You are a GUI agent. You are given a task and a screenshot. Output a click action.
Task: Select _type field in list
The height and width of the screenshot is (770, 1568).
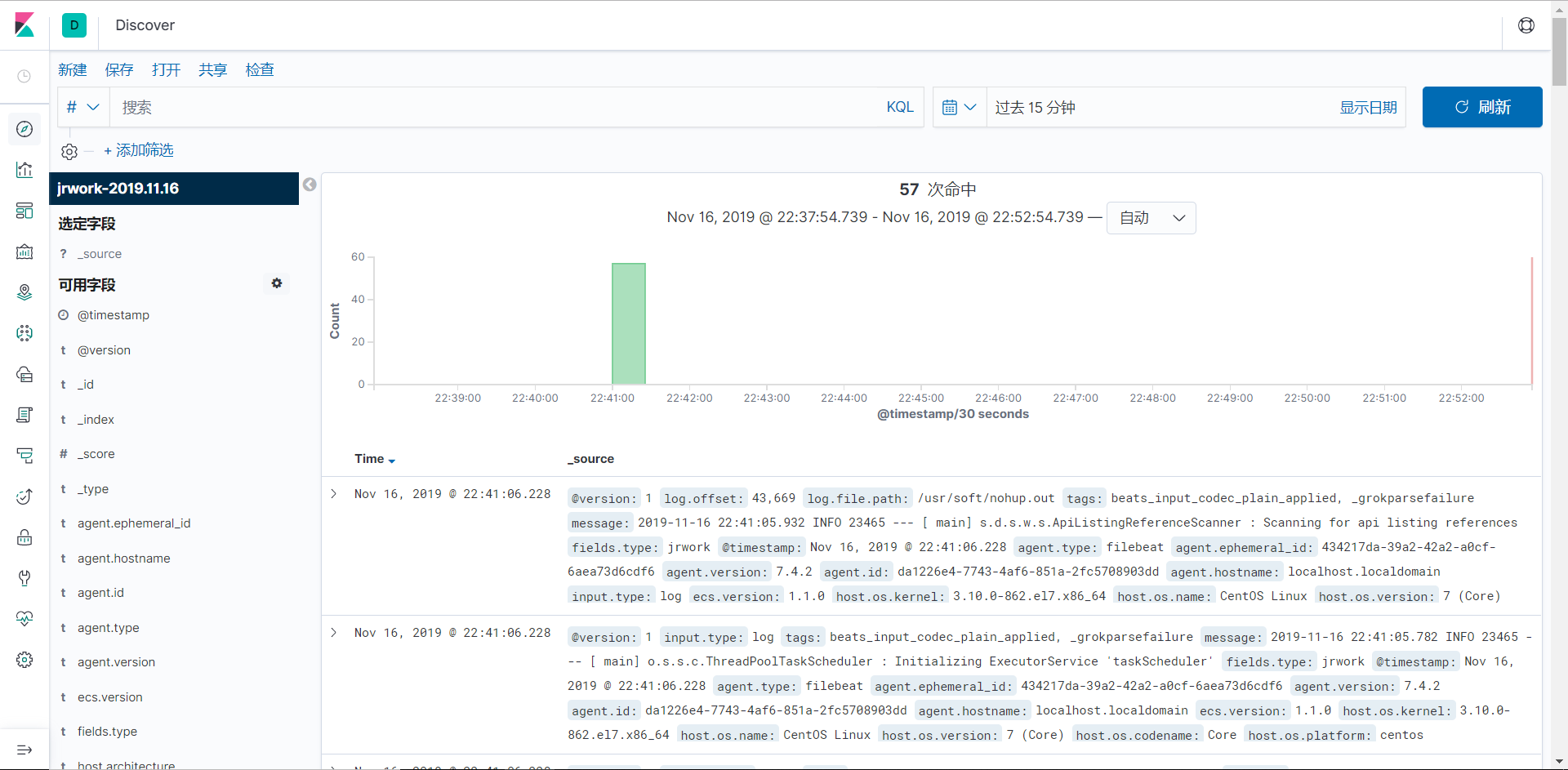click(x=93, y=489)
